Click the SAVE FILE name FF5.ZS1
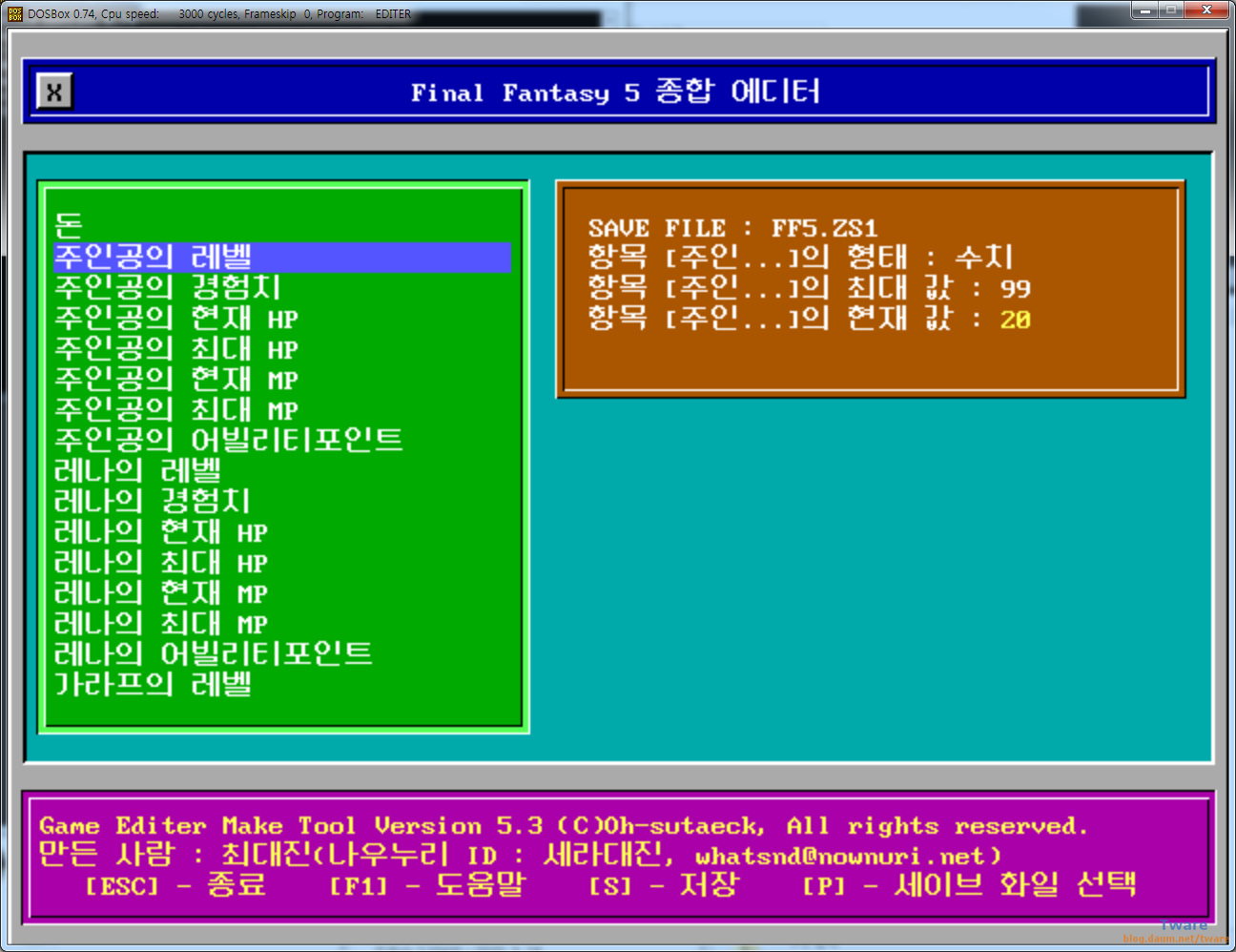The height and width of the screenshot is (952, 1236). pyautogui.click(x=824, y=228)
